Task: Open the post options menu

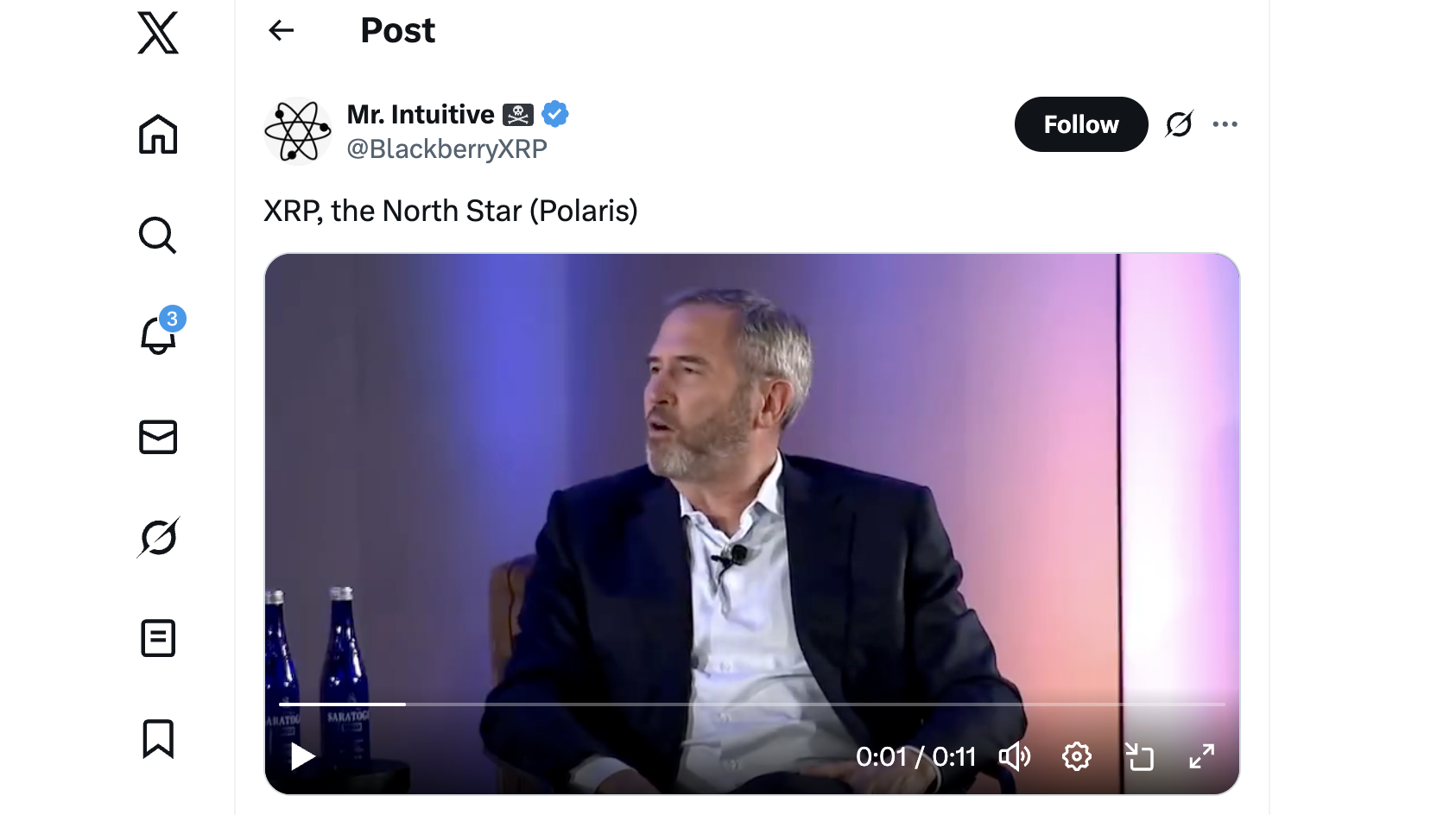Action: tap(1225, 123)
